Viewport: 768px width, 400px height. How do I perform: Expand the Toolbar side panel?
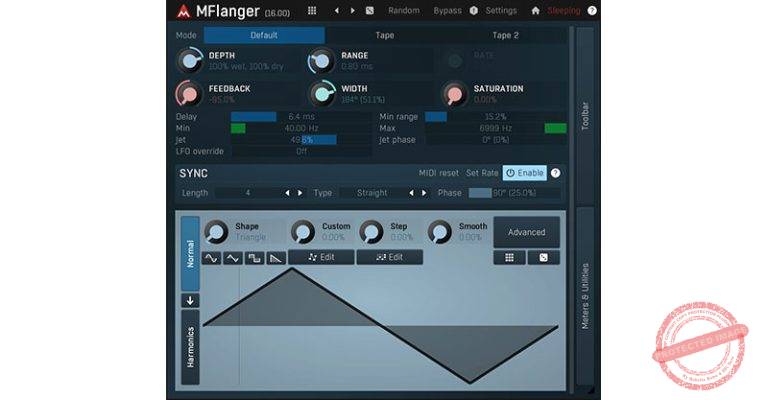tap(585, 115)
